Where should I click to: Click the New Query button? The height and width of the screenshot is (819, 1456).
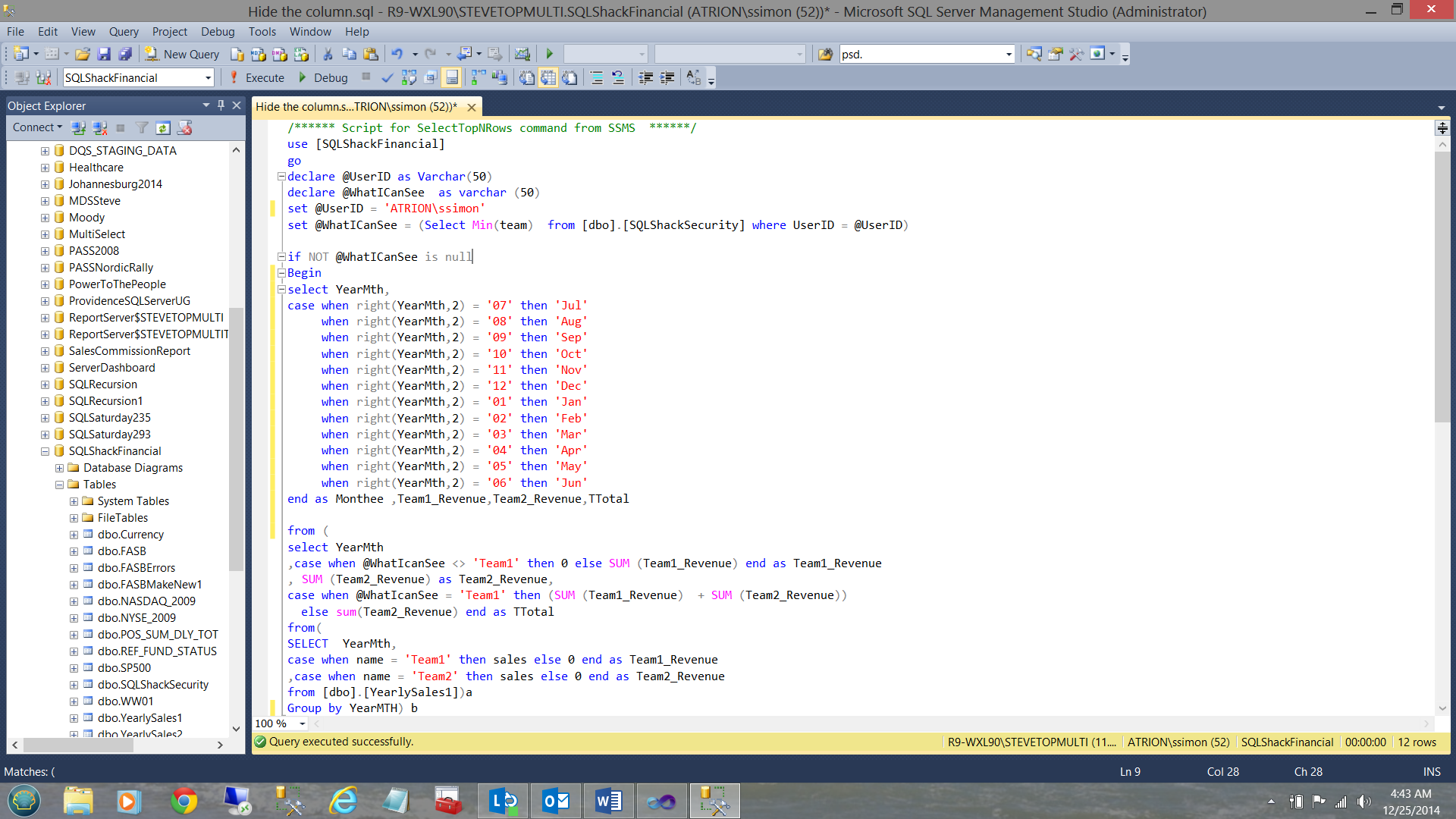point(183,54)
